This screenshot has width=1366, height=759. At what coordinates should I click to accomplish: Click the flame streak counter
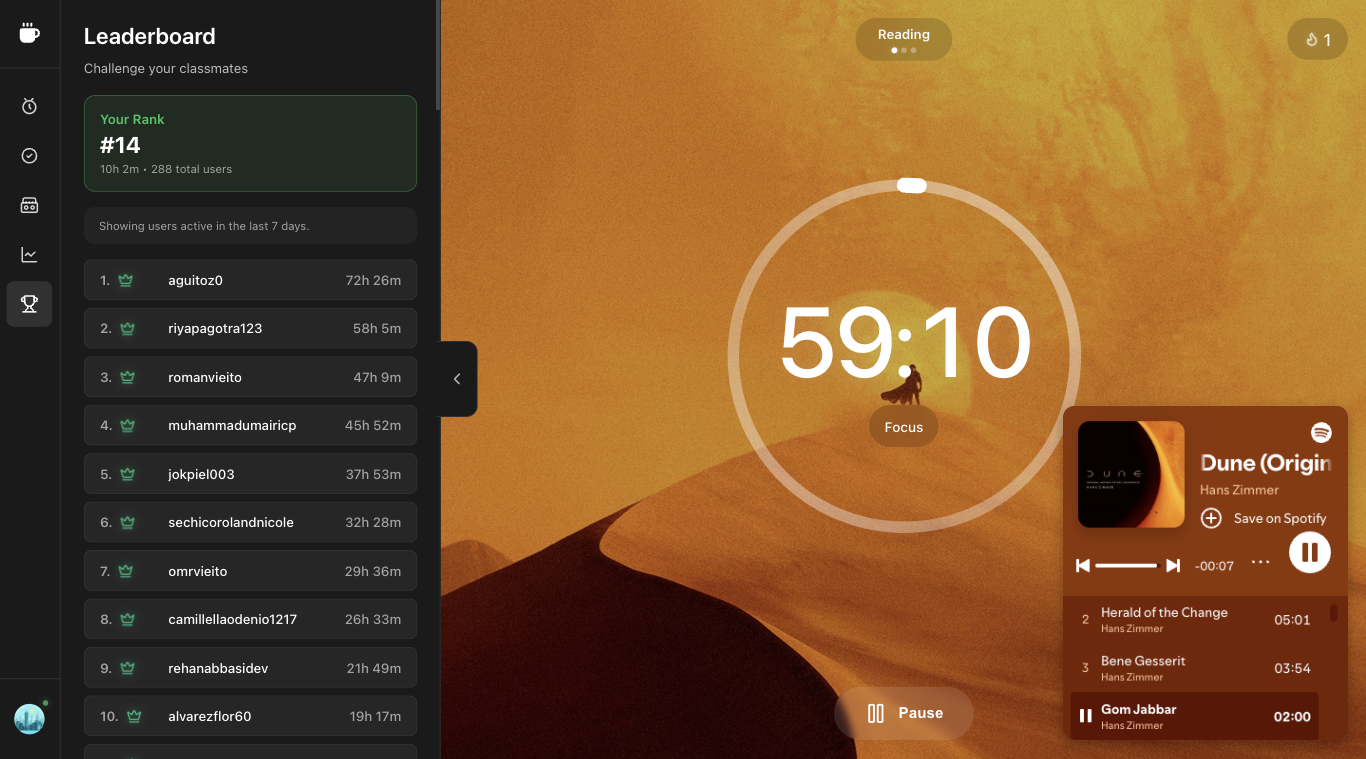point(1317,39)
